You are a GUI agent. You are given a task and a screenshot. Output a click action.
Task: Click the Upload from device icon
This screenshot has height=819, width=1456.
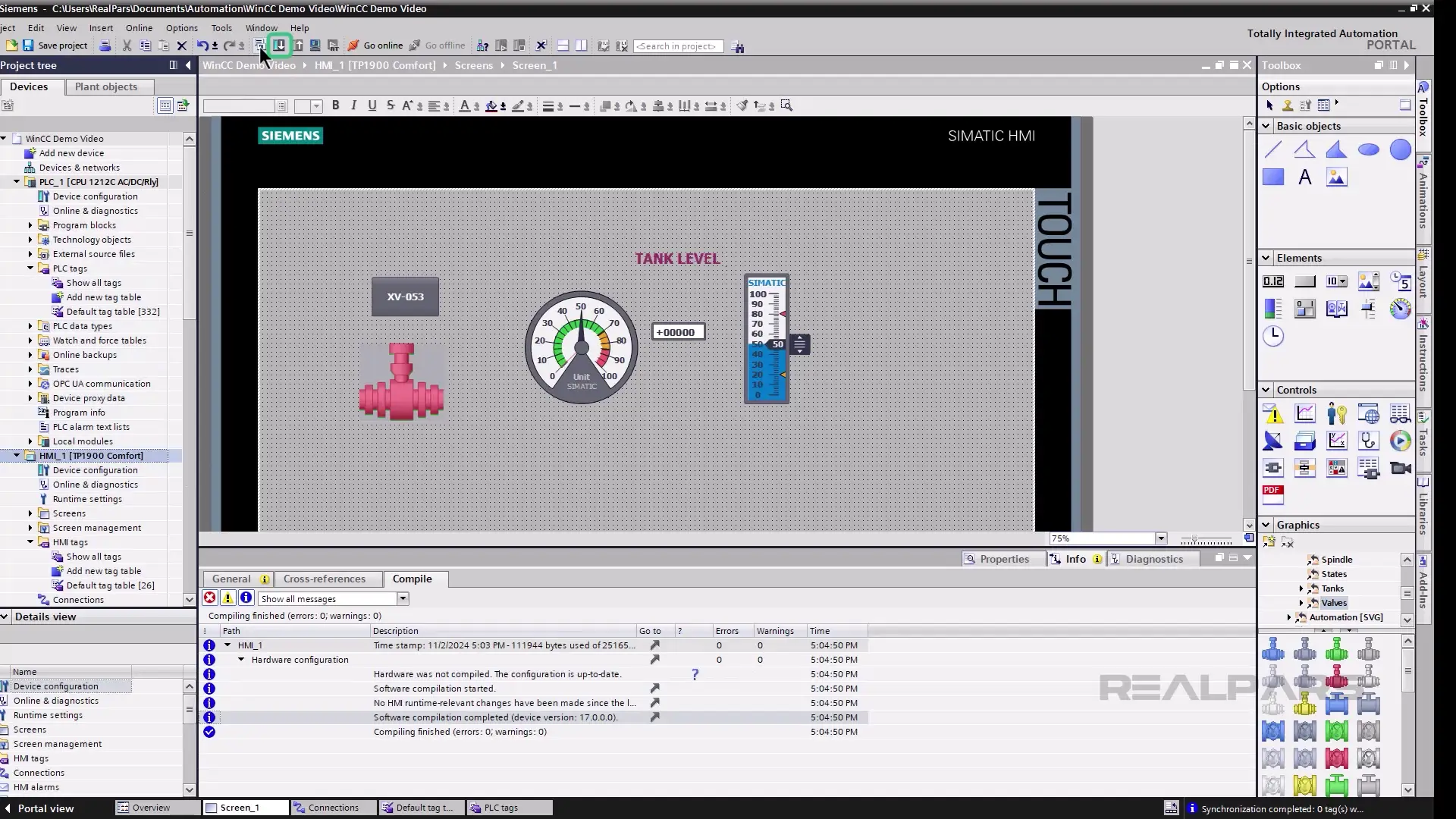point(299,45)
